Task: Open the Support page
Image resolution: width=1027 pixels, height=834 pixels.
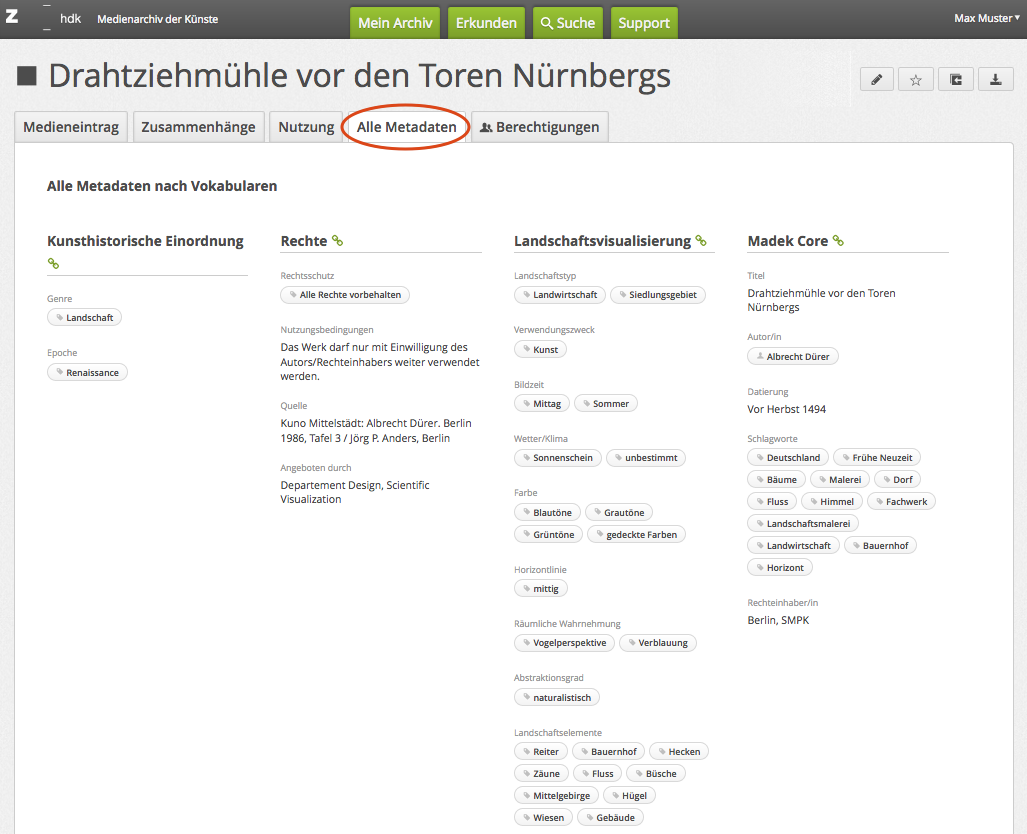Action: pos(644,23)
